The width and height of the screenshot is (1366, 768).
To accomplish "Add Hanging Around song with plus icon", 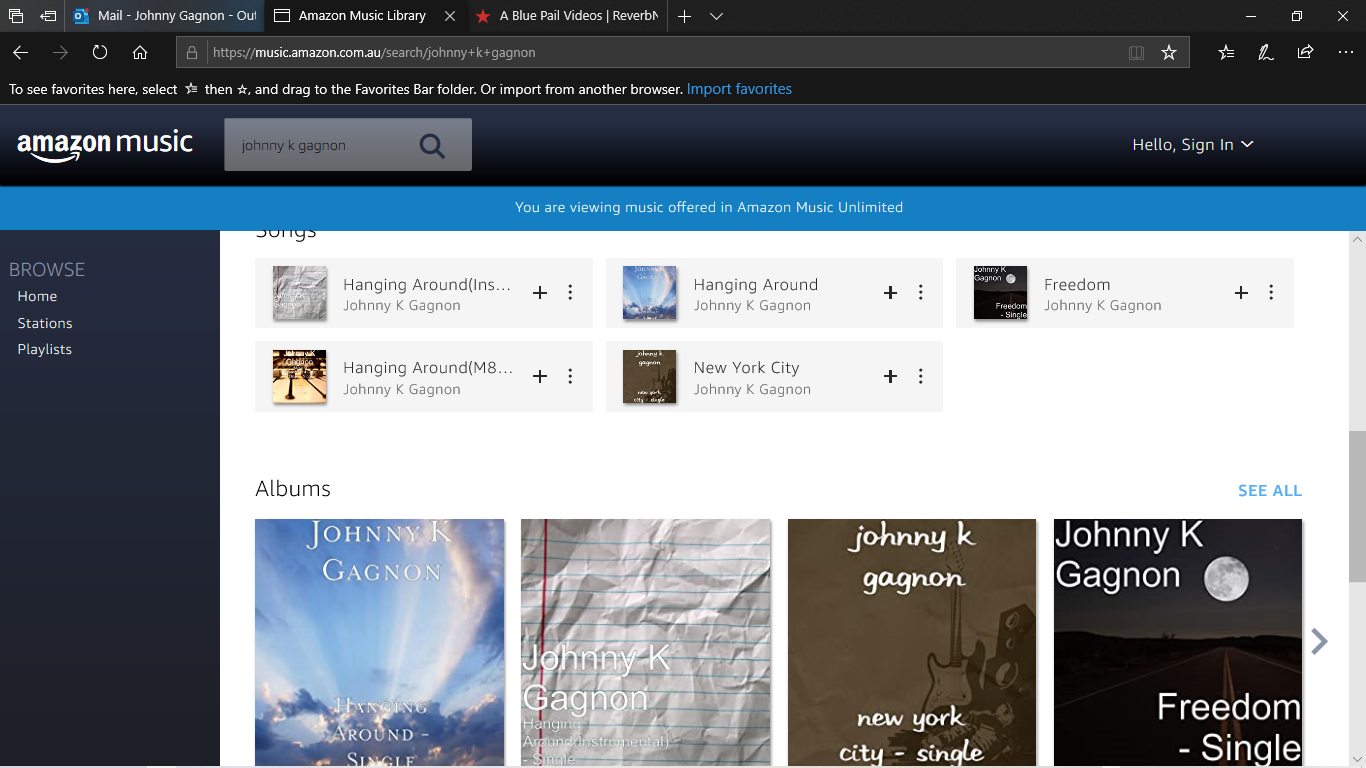I will 890,293.
